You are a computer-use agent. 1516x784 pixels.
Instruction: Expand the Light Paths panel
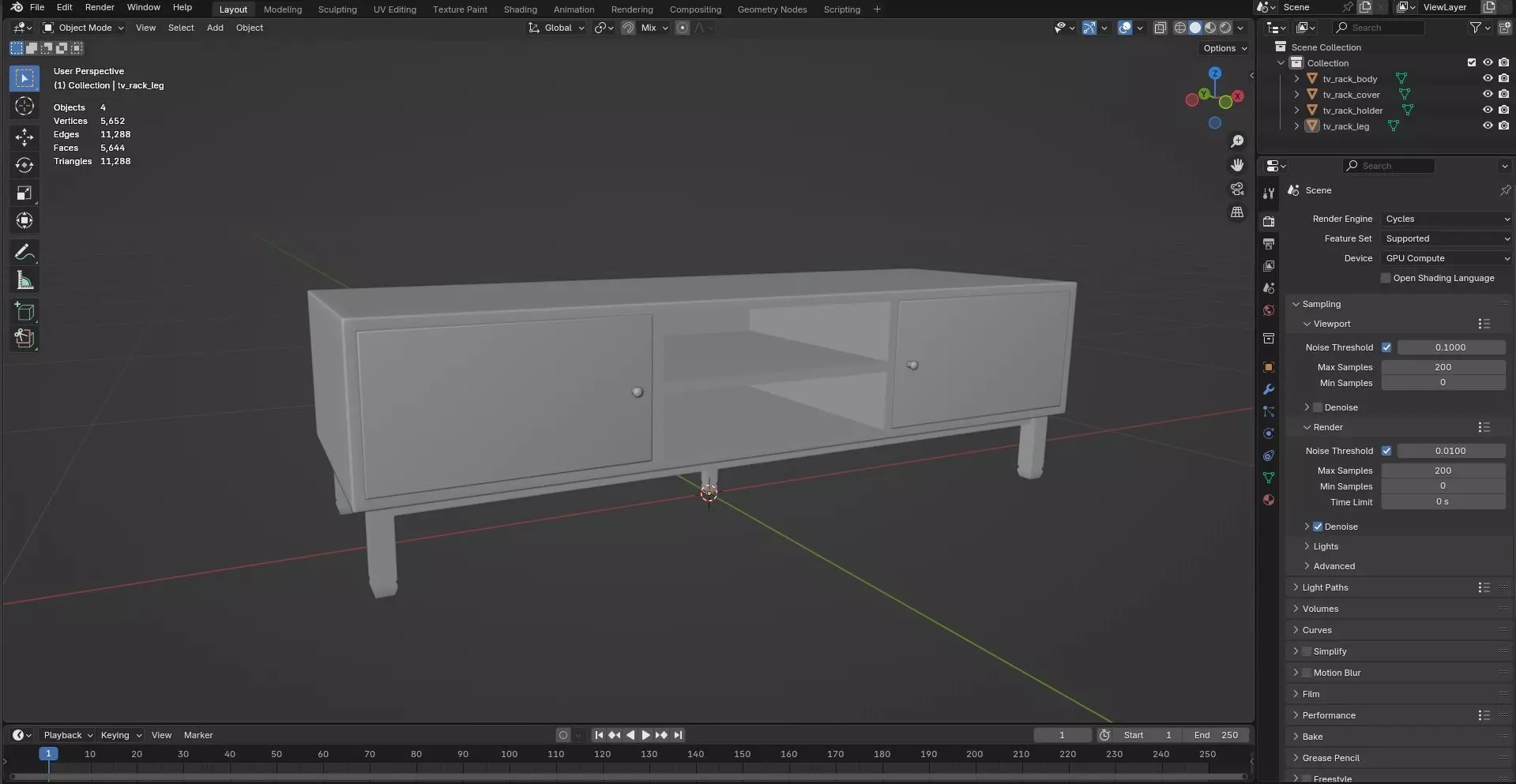pyautogui.click(x=1325, y=587)
